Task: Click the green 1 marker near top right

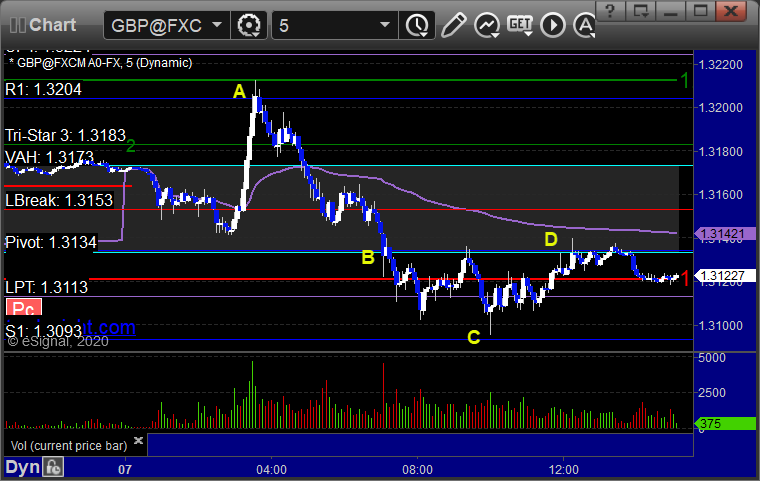Action: click(684, 80)
